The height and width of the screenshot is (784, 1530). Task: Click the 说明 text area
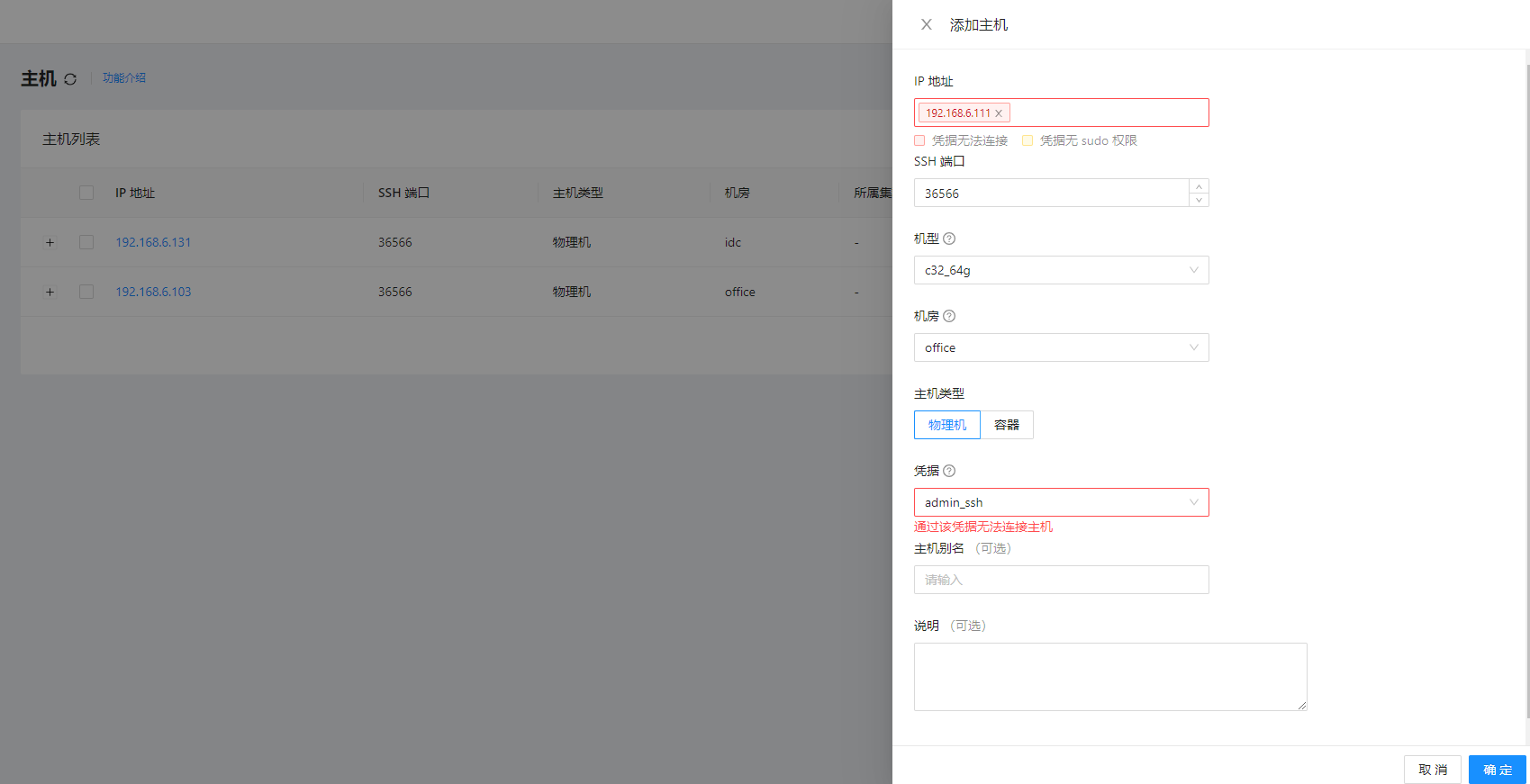[1110, 677]
